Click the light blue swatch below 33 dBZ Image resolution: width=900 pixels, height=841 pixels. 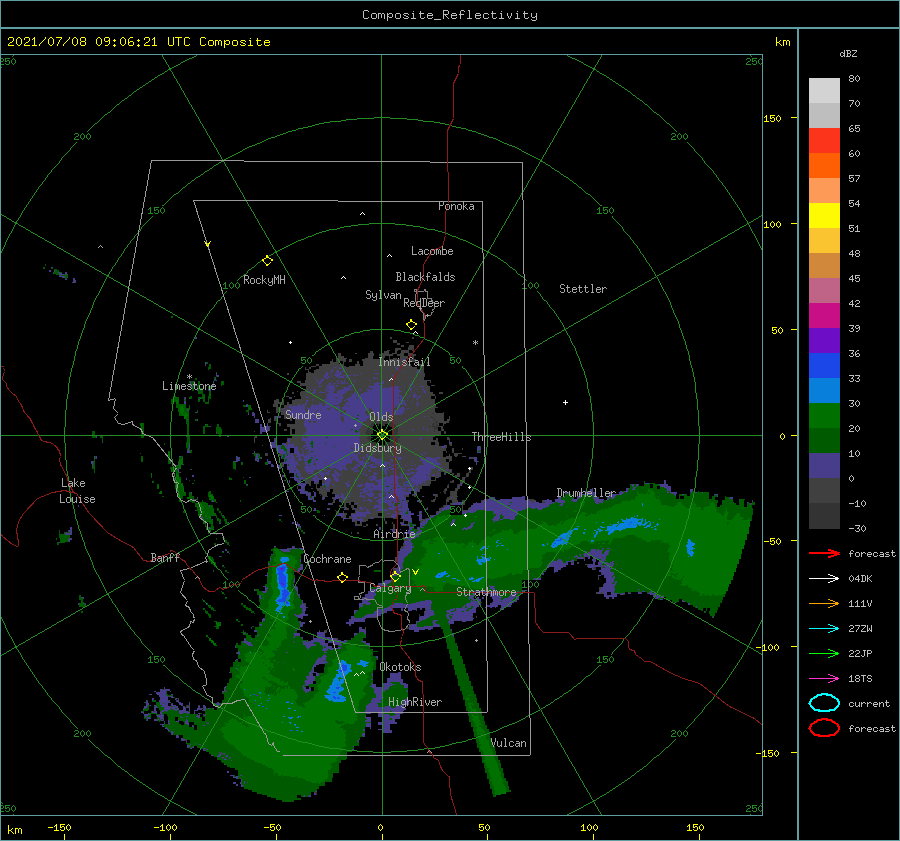[x=824, y=390]
